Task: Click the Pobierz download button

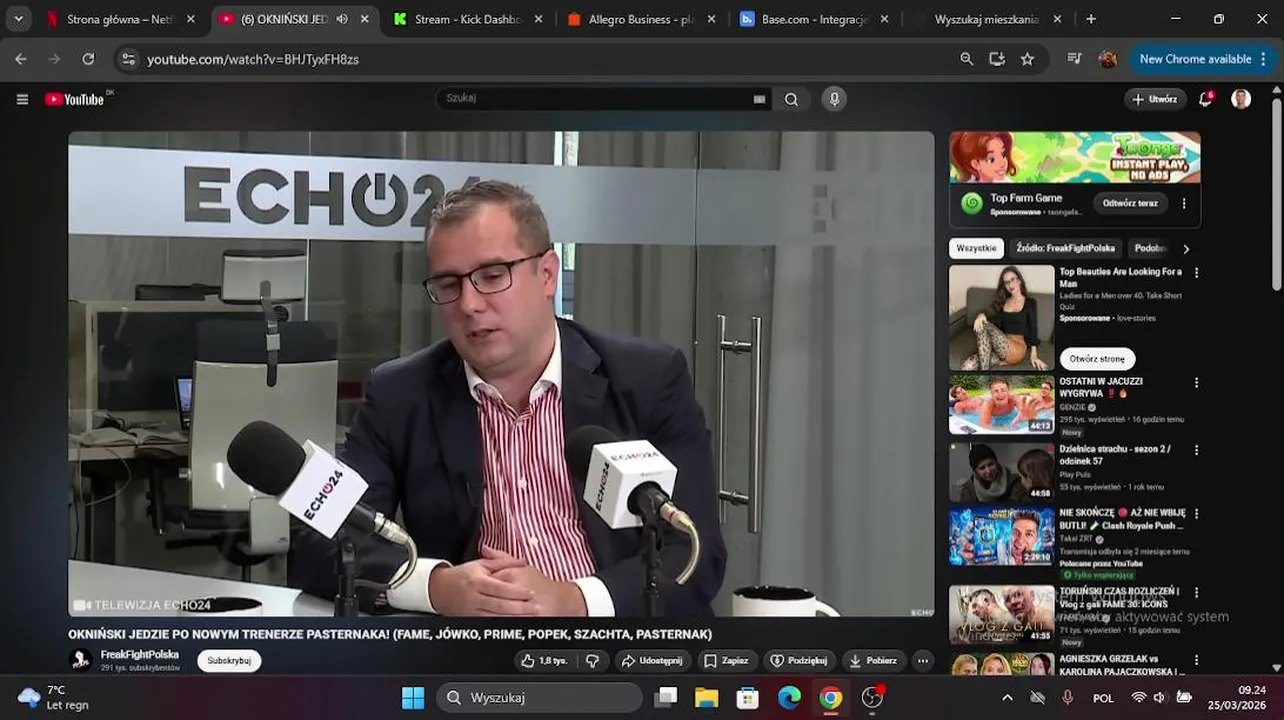Action: (874, 661)
